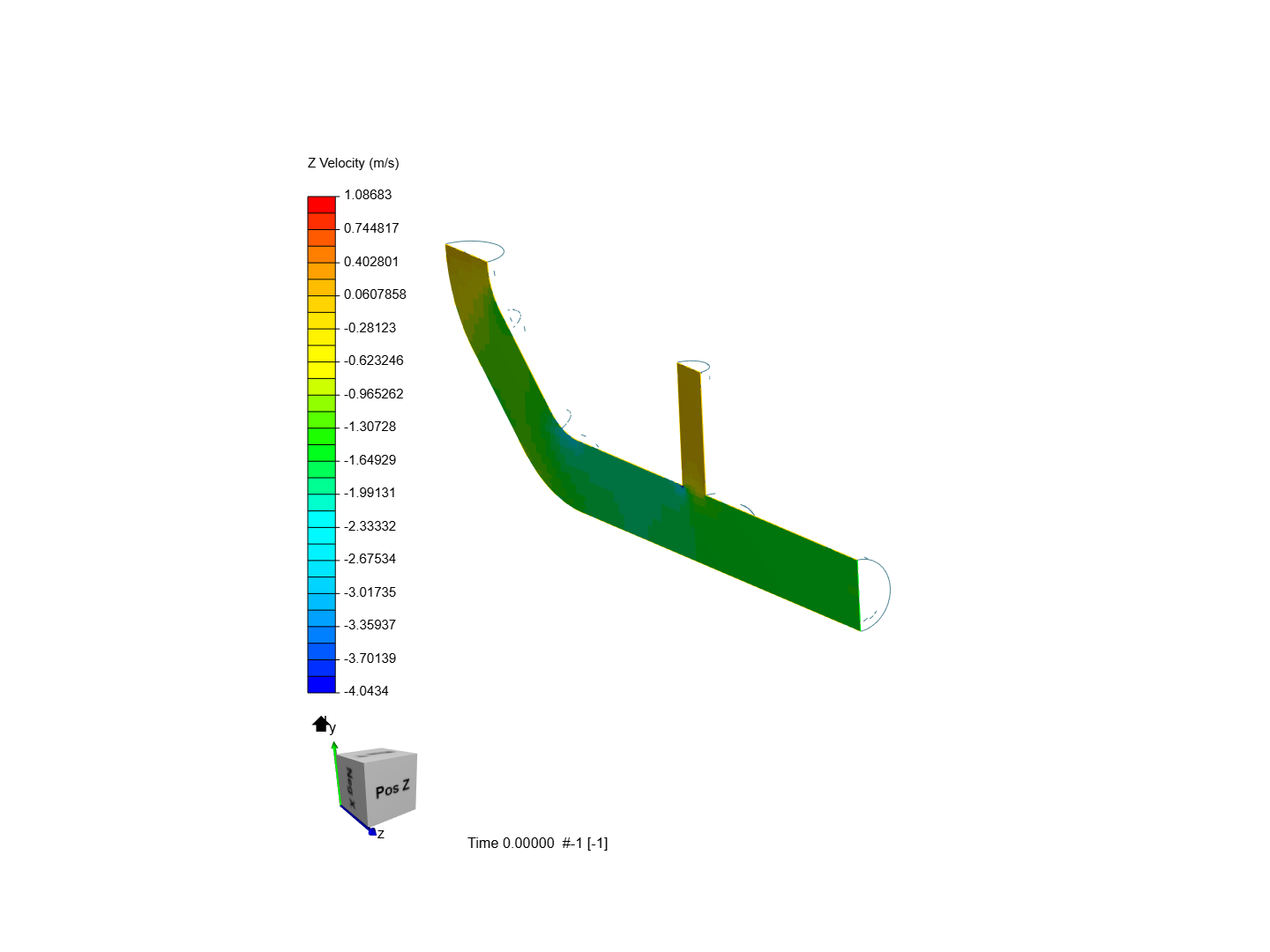Viewport: 1270px width, 952px height.
Task: Click the legend value -3.01735
Action: (x=370, y=592)
